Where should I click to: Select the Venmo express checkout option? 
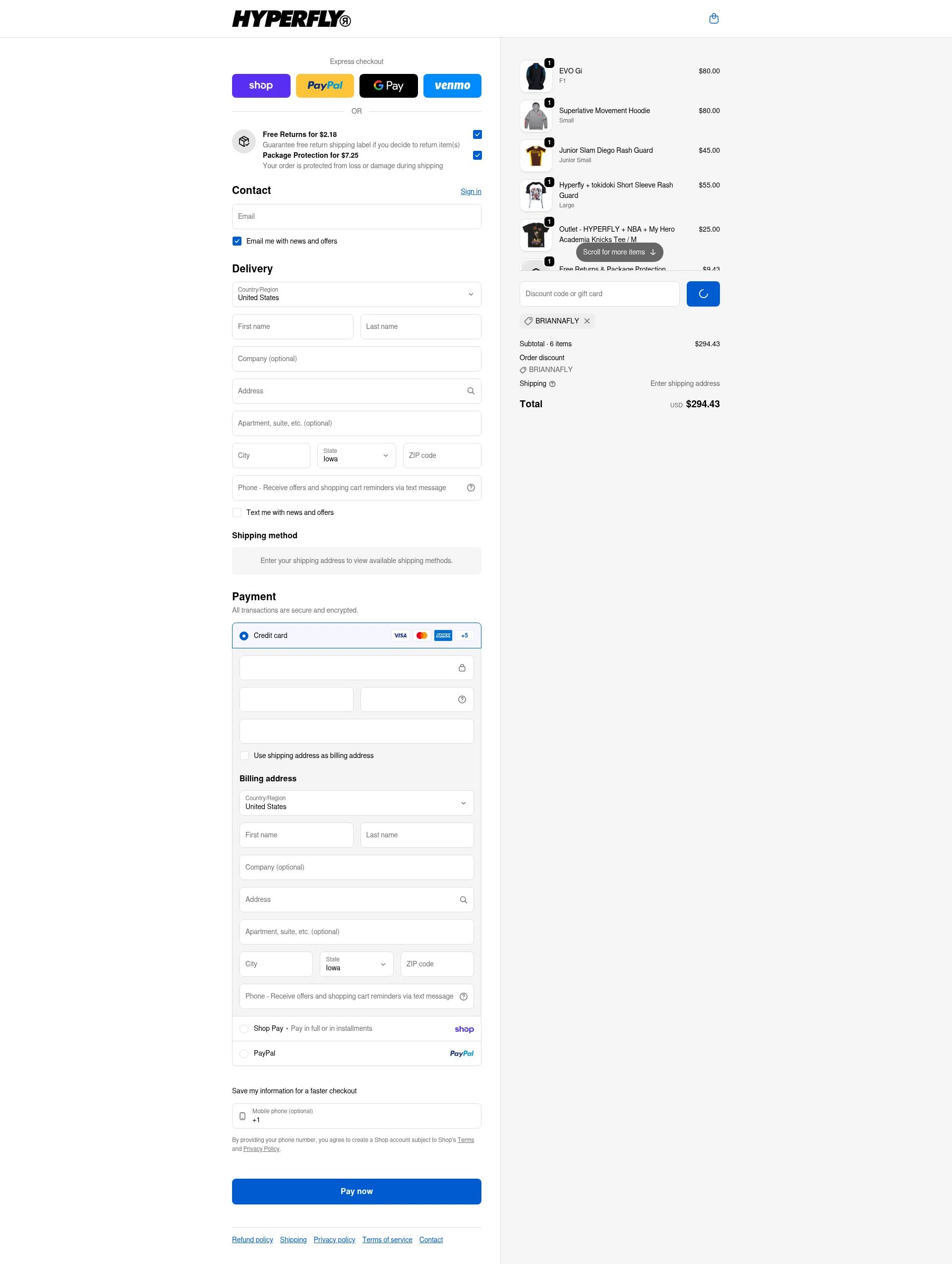(x=452, y=85)
